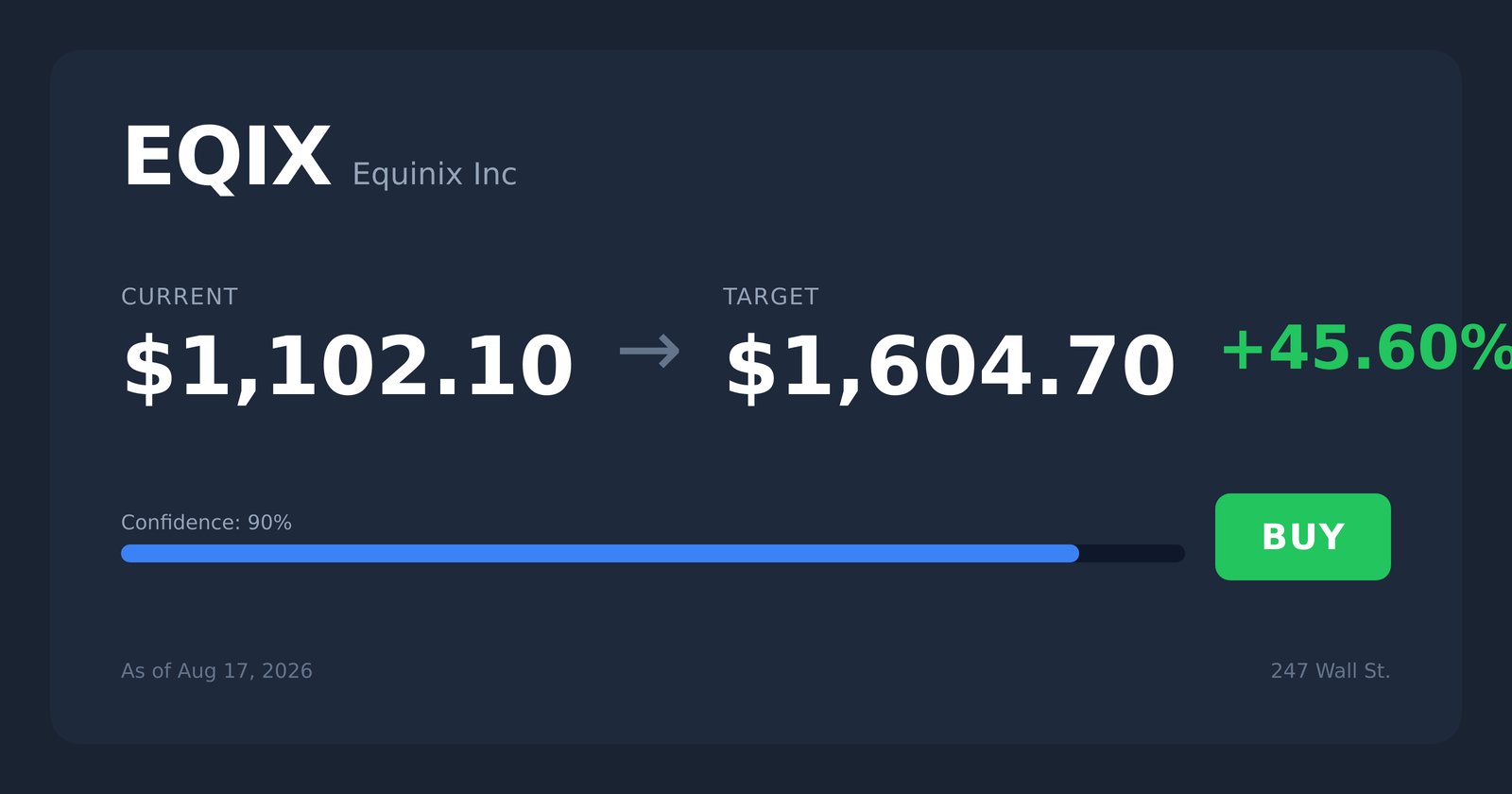Click the word Inc beside the ticker
This screenshot has height=794, width=1512.
pos(495,174)
